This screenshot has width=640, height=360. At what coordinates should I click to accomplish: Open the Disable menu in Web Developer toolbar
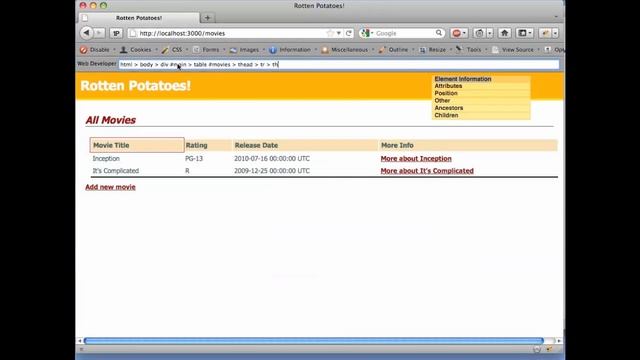coord(96,50)
